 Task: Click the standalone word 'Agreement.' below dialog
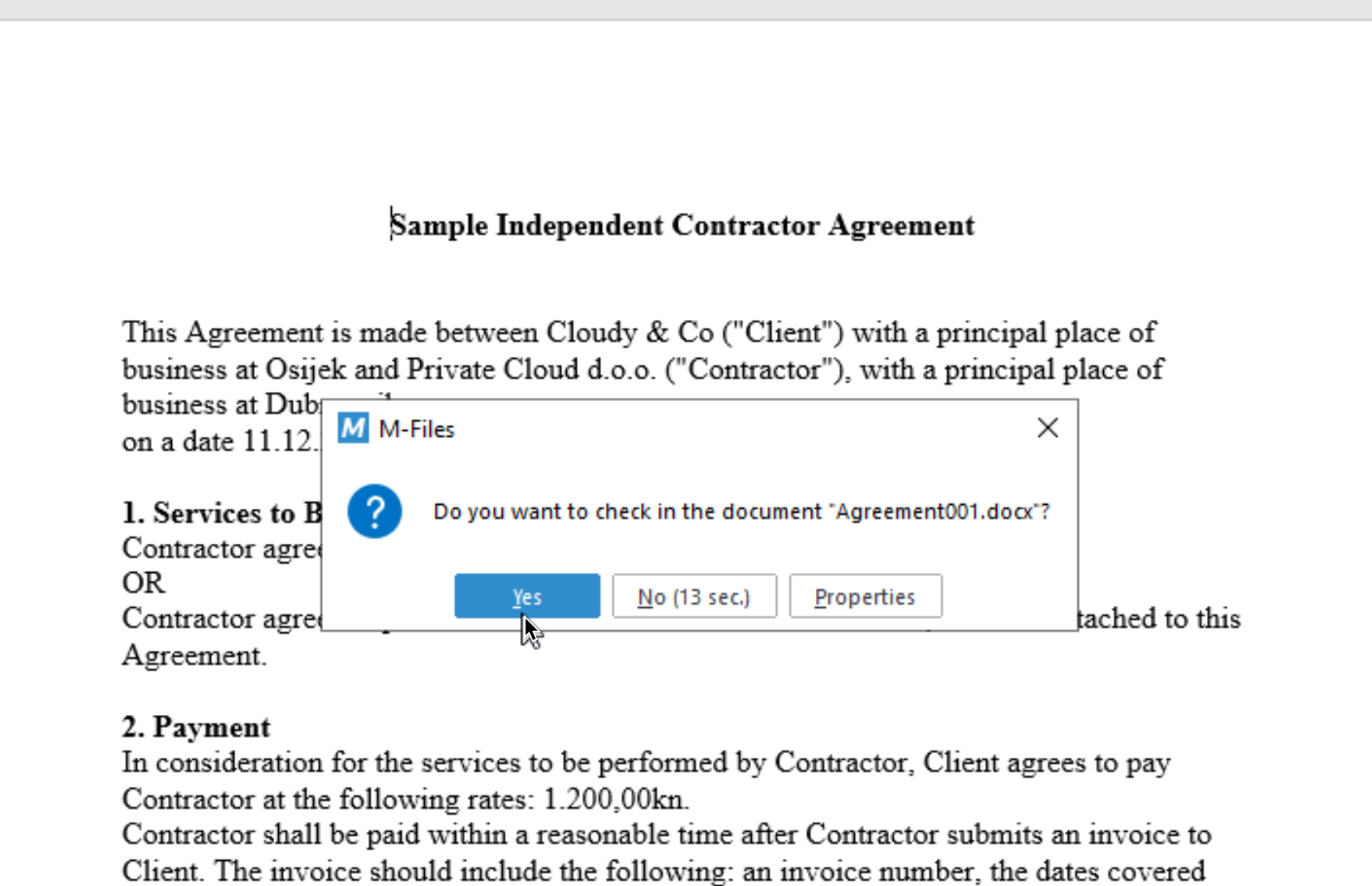194,655
